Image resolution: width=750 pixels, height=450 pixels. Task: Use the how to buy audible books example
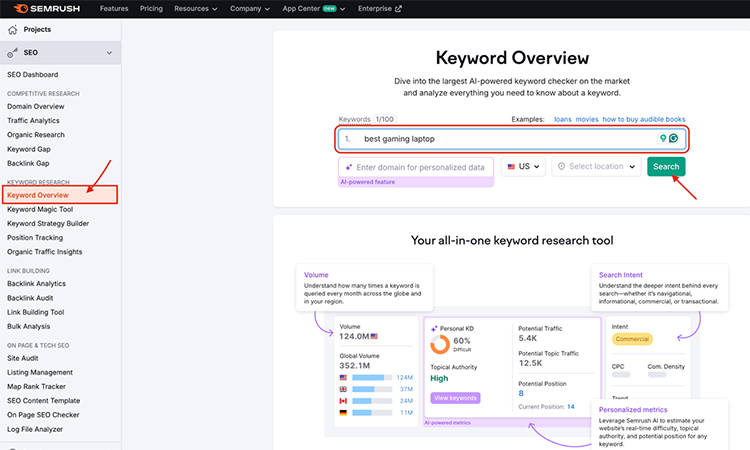point(643,119)
